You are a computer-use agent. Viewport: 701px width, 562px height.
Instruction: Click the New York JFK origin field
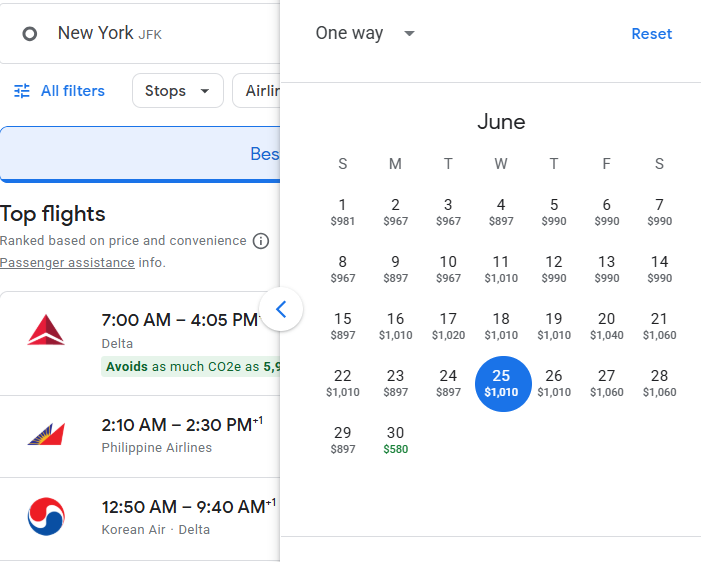[140, 34]
